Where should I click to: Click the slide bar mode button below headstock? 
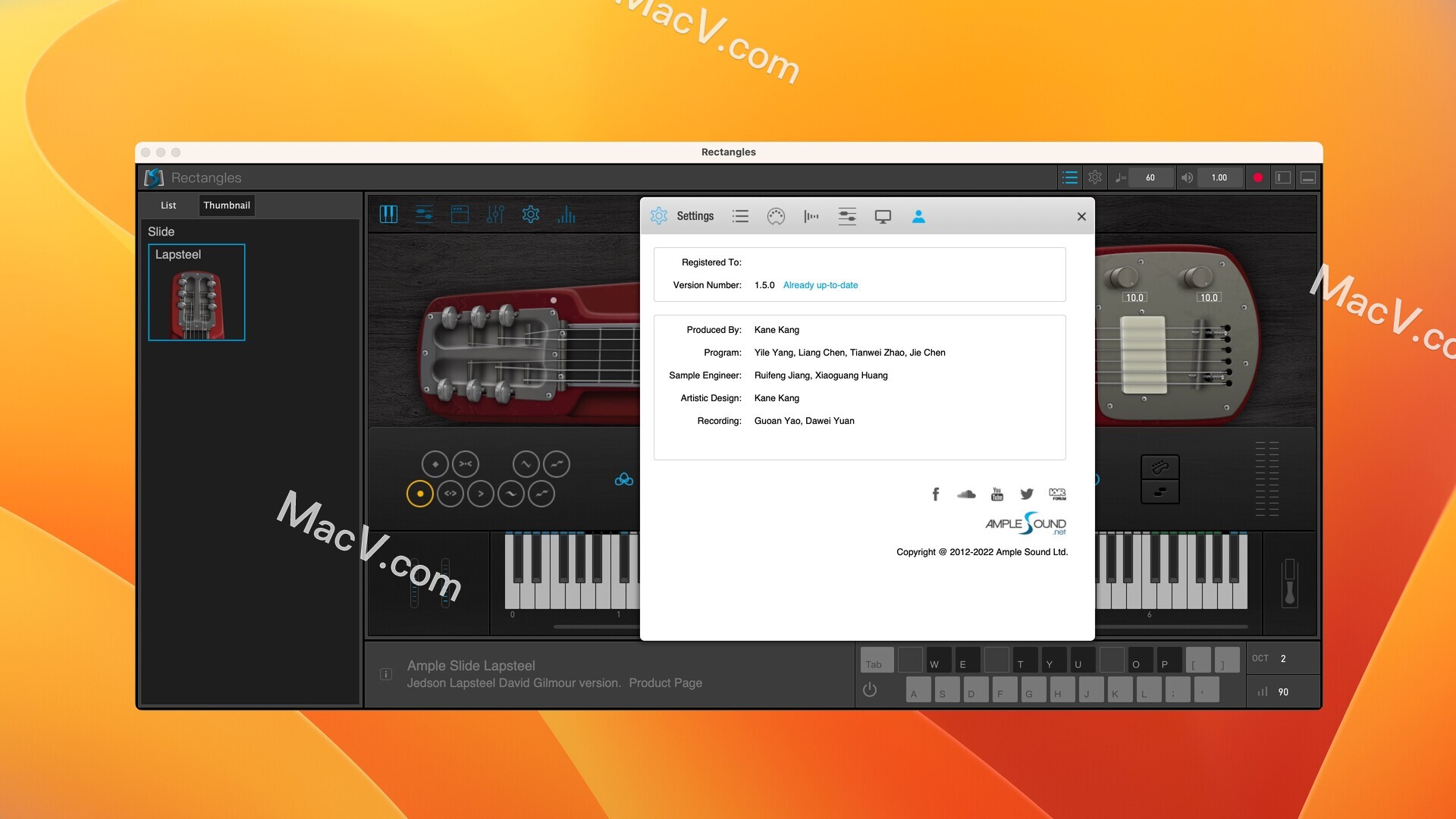point(1160,491)
